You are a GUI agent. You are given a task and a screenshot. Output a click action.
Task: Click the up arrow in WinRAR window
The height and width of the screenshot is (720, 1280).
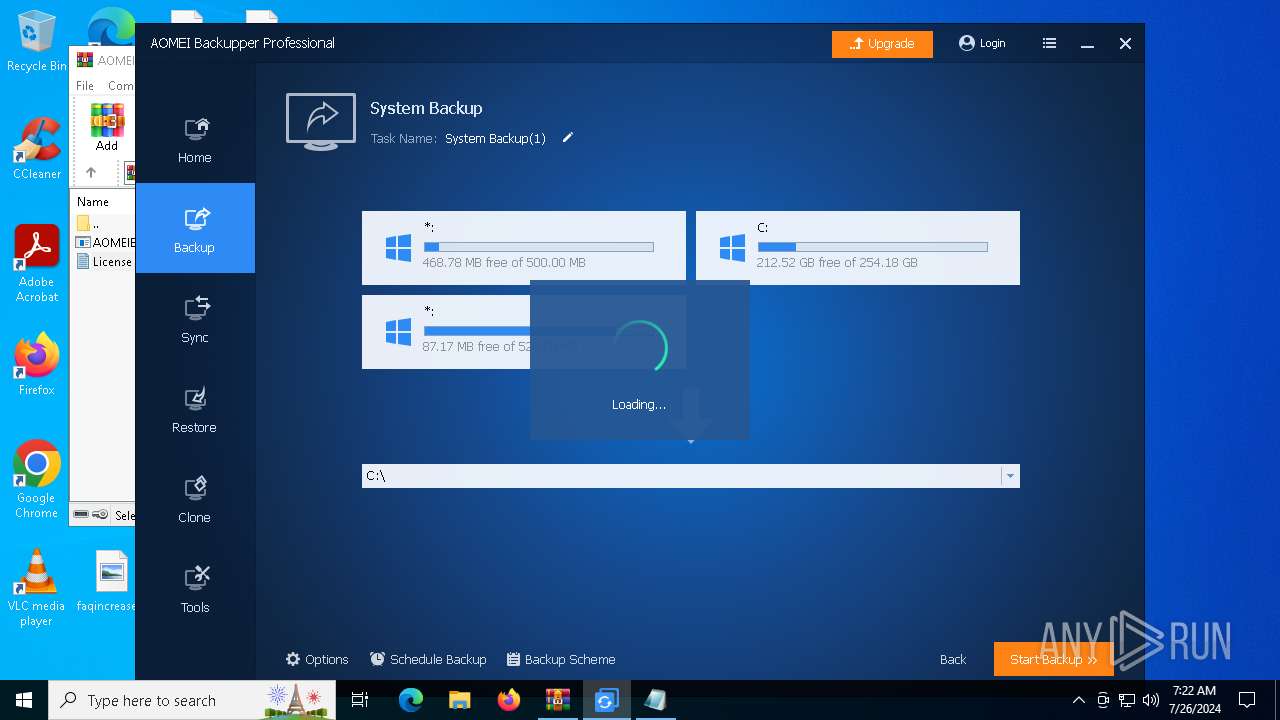click(91, 172)
